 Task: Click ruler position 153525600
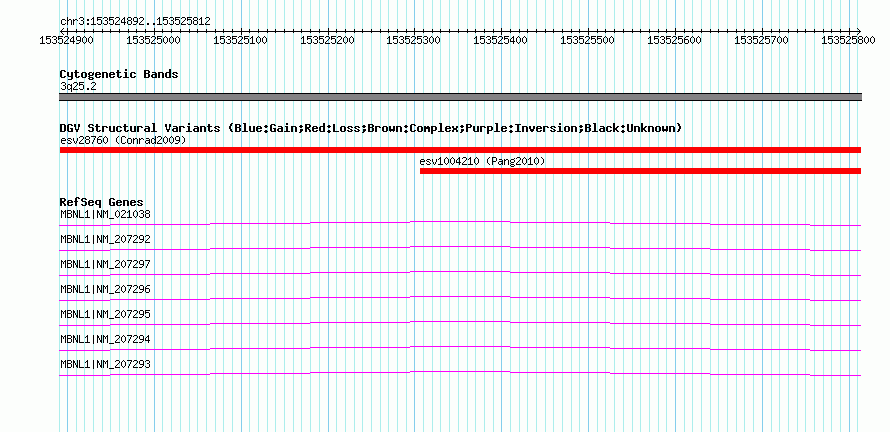coord(674,40)
